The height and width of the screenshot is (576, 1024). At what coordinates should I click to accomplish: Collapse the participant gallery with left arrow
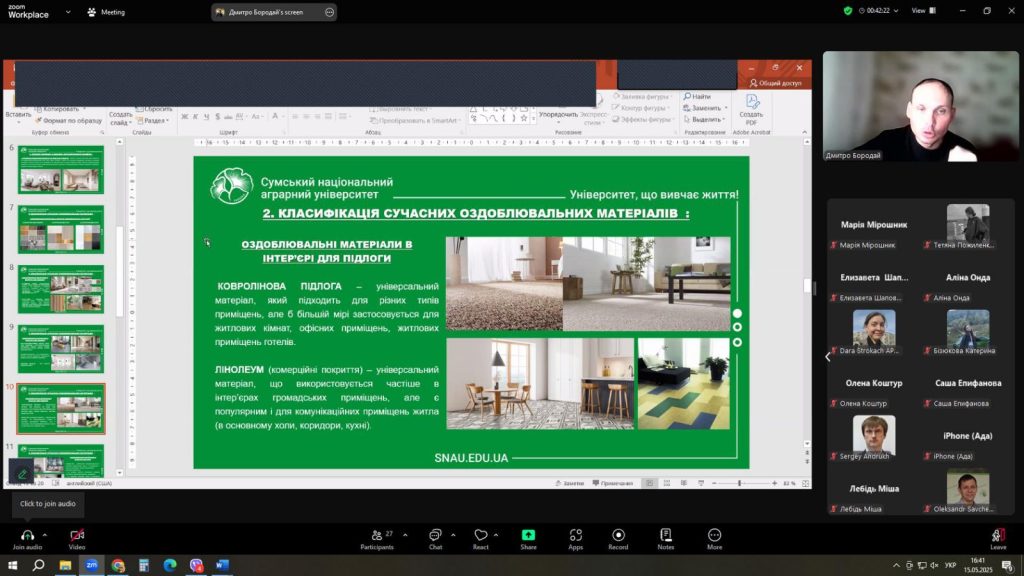pyautogui.click(x=828, y=357)
